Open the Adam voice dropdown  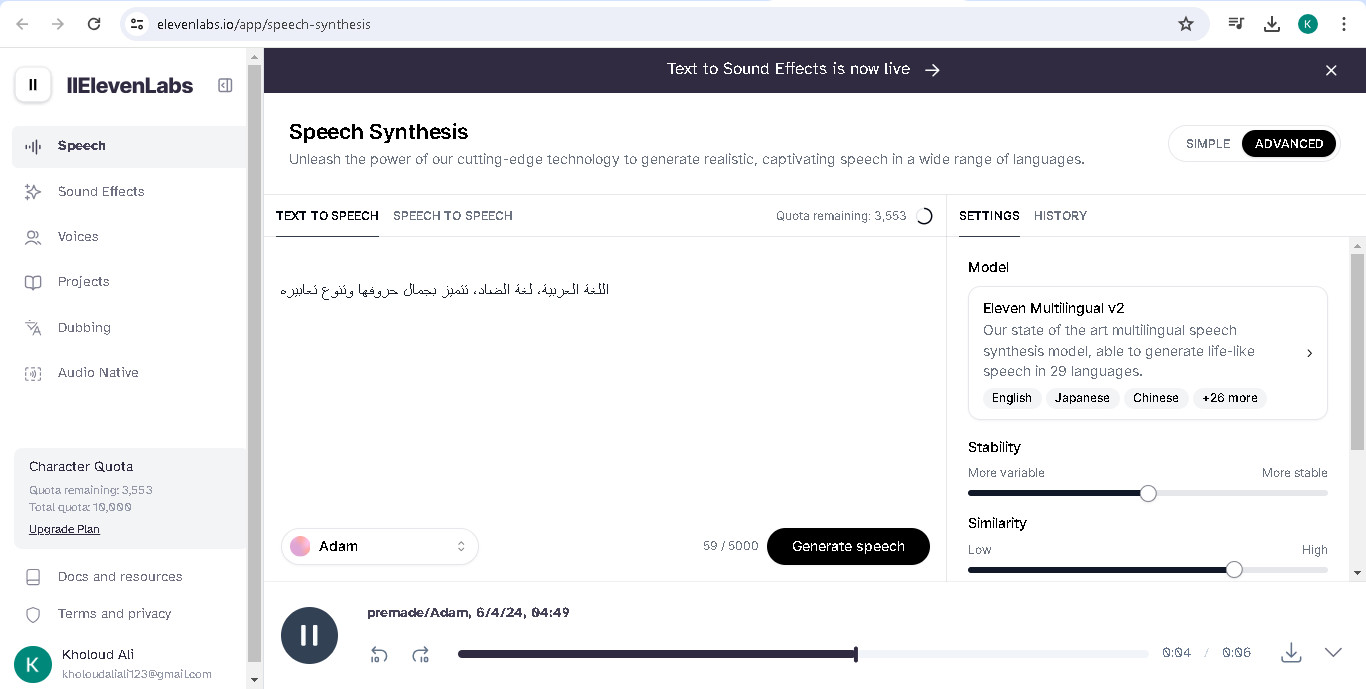pyautogui.click(x=380, y=546)
